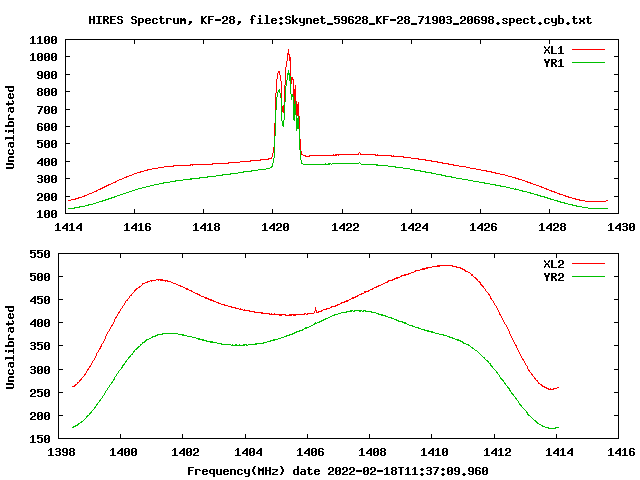
Task: Click the 1426 tick label on top plot
Action: (x=483, y=227)
